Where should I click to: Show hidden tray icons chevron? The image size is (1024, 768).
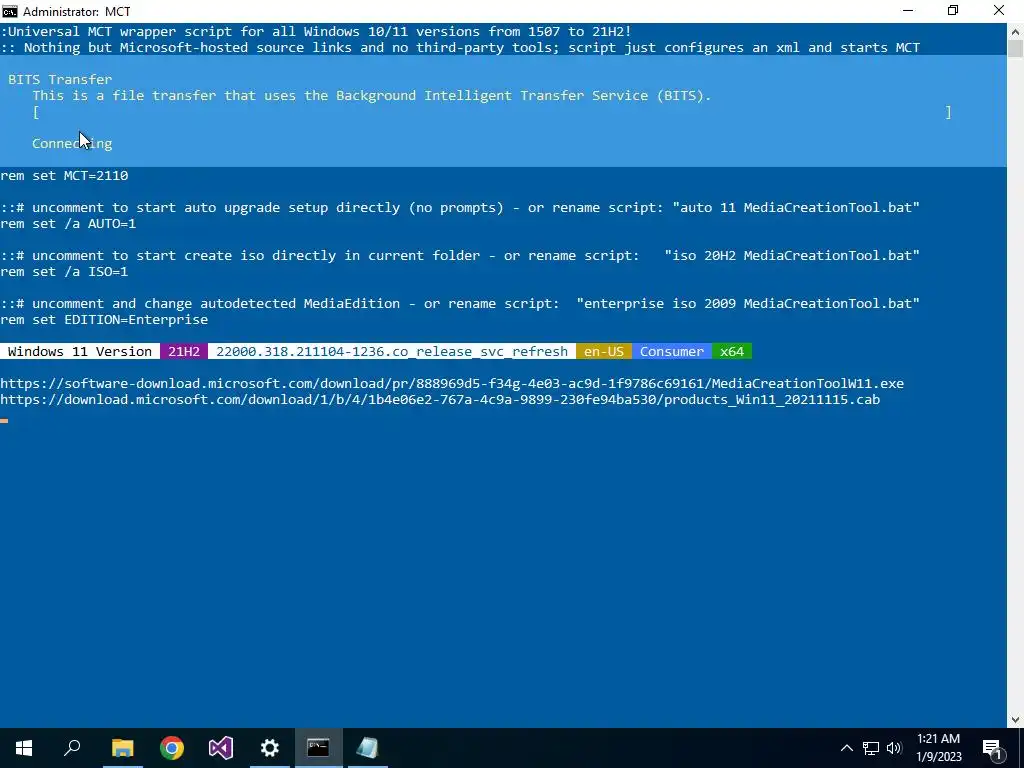point(846,748)
